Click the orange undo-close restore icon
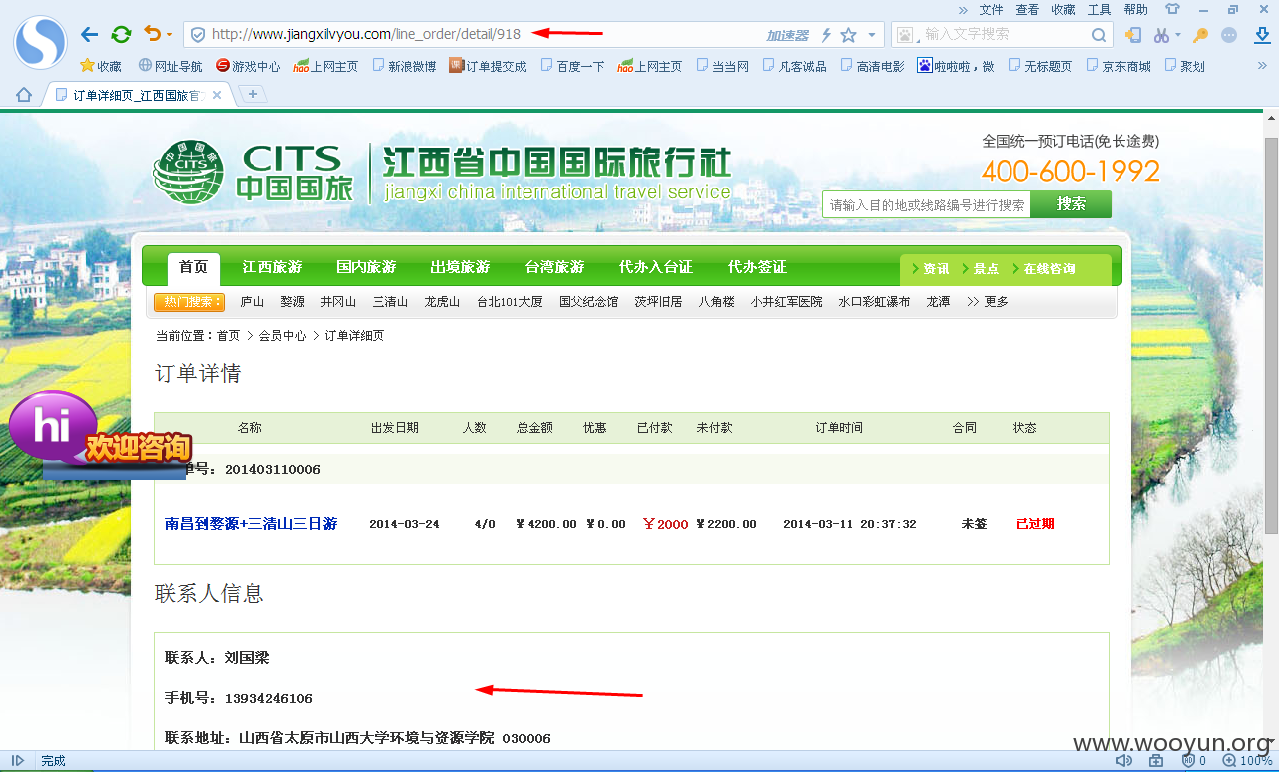The height and width of the screenshot is (772, 1279). click(x=152, y=34)
